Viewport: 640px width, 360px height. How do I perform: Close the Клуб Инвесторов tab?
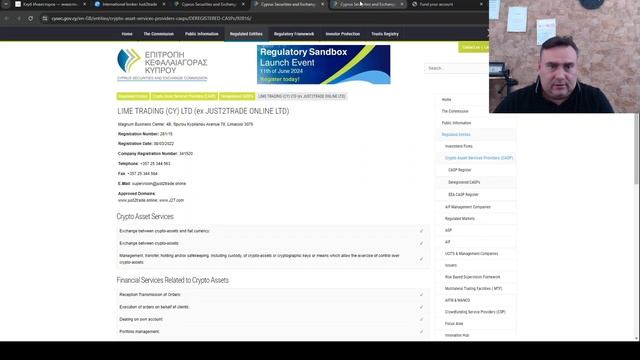tap(84, 4)
